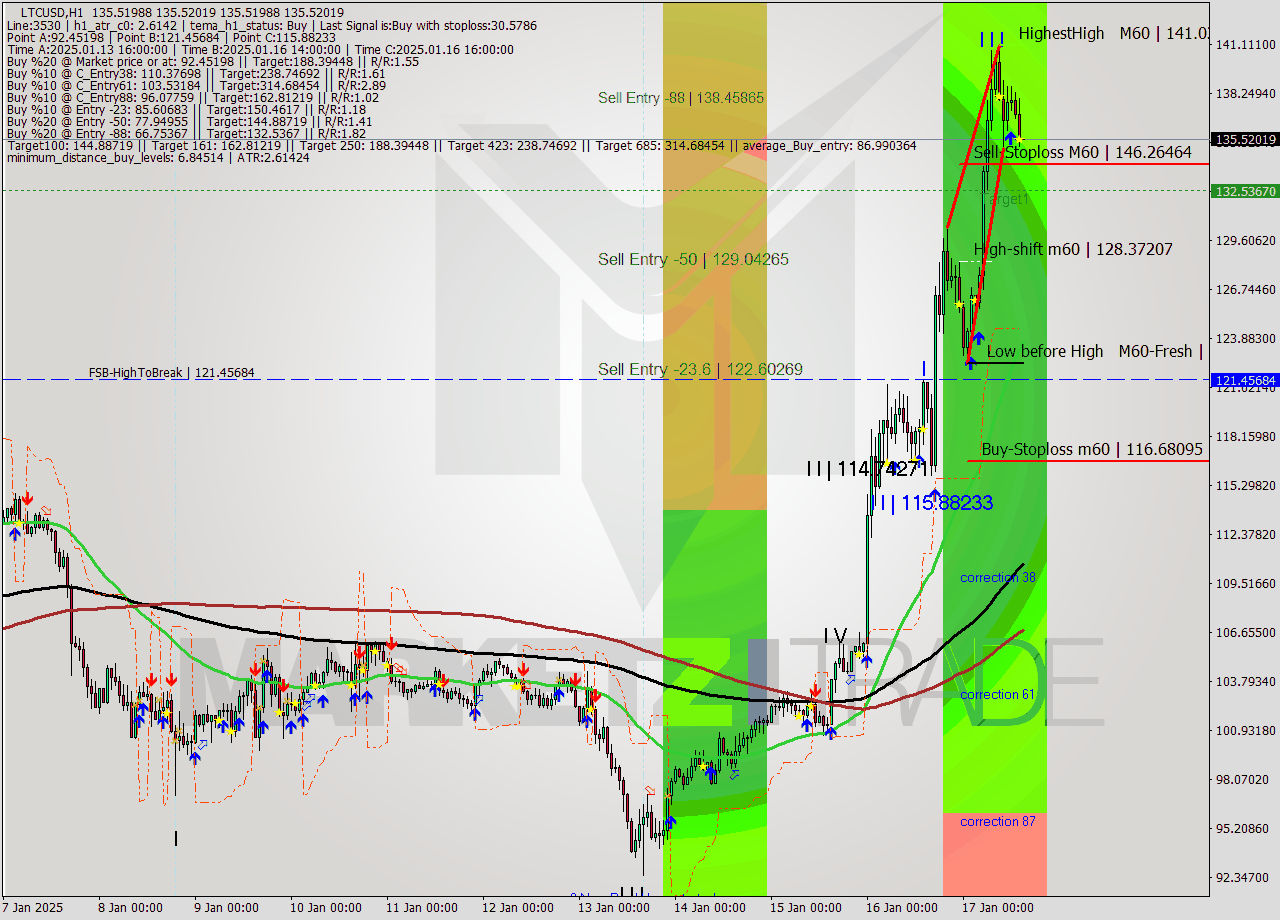Click the 'Buy-Stoploss m60 | 116.68095' label
The image size is (1280, 920).
1092,449
